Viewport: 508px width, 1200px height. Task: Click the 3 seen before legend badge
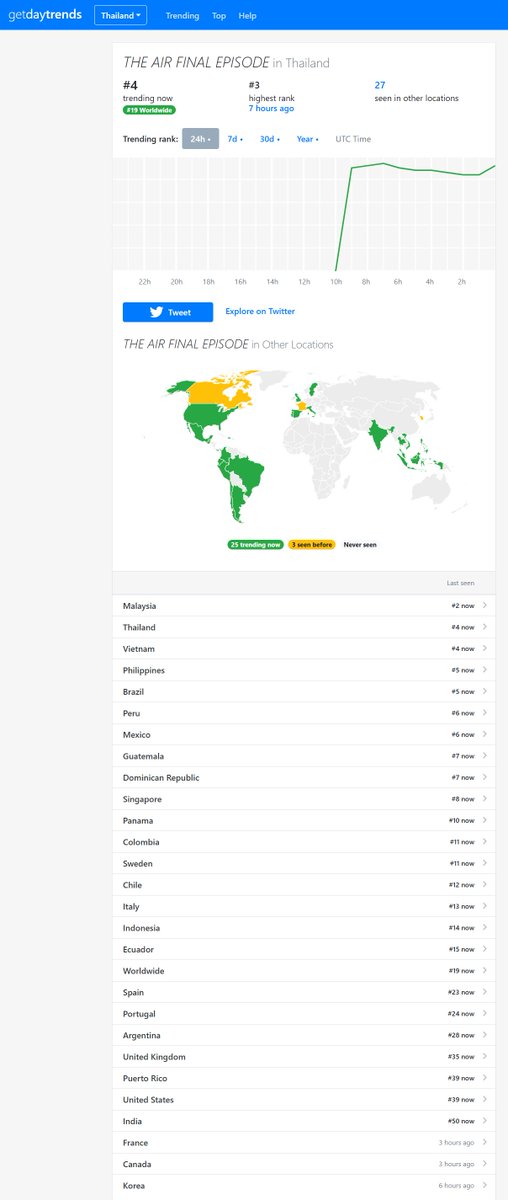[x=312, y=545]
